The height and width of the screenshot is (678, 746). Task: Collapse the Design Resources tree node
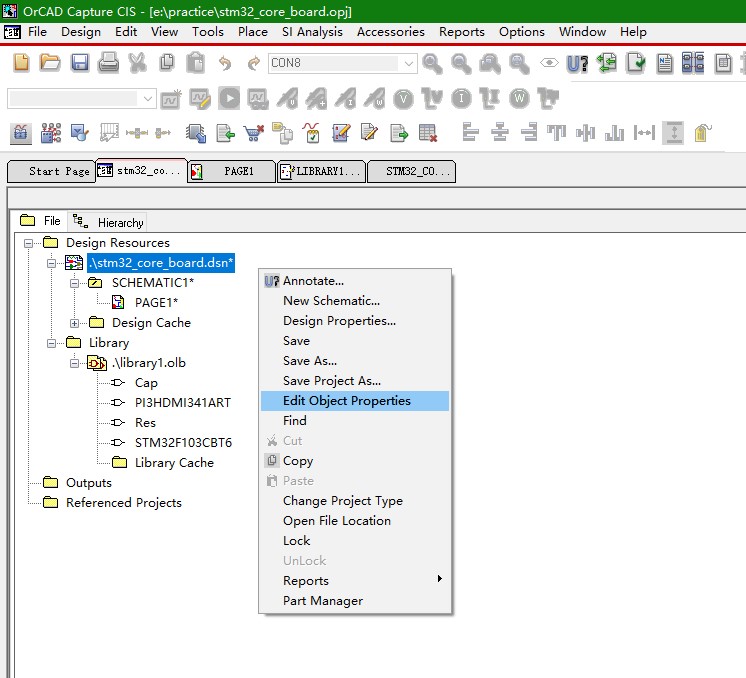pyautogui.click(x=29, y=243)
